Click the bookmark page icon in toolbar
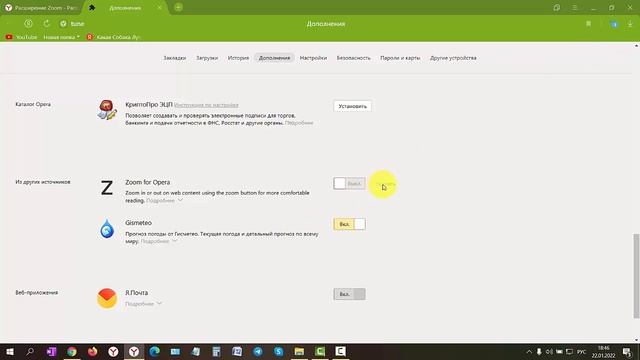Viewport: 640px width, 360px height. tap(589, 24)
